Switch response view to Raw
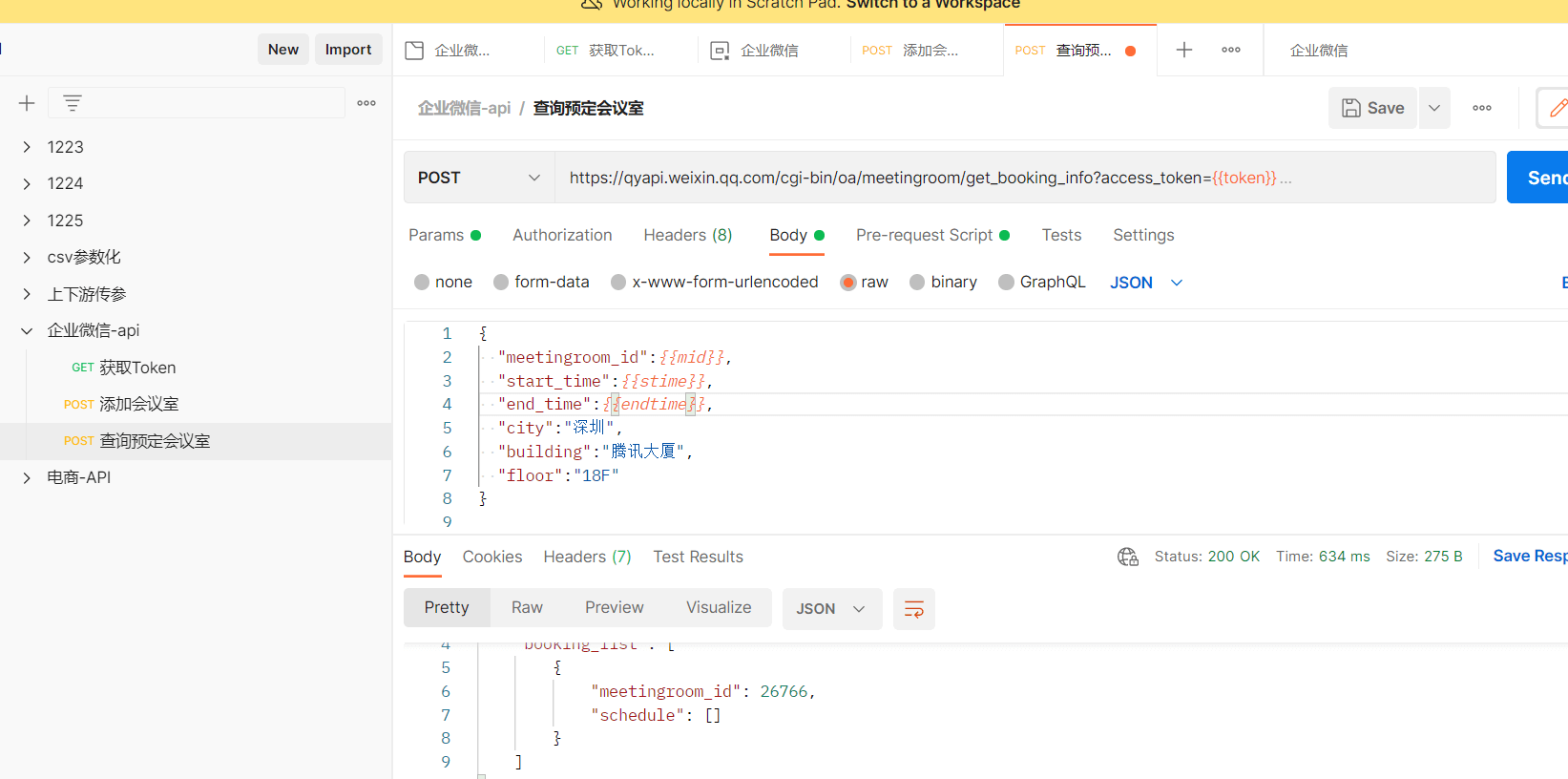The image size is (1568, 779). (x=527, y=607)
